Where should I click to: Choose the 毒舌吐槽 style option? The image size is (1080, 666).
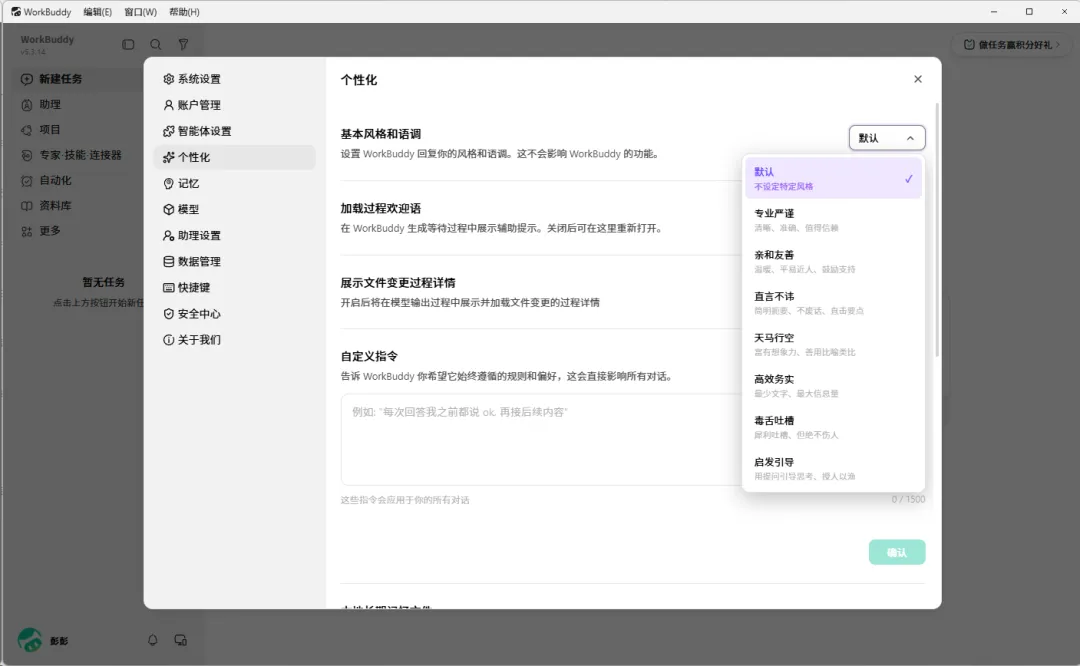[833, 427]
